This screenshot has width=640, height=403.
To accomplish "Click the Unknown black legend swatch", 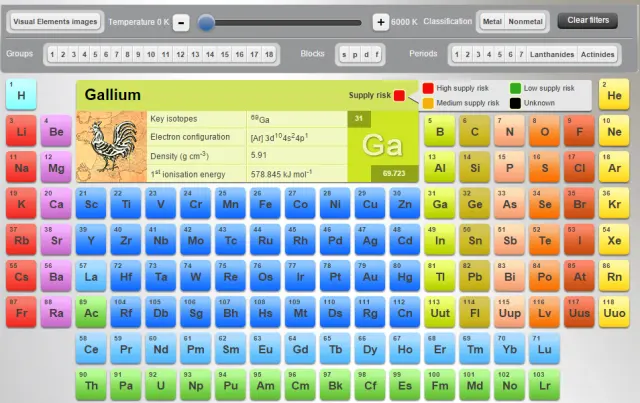I will pyautogui.click(x=516, y=103).
